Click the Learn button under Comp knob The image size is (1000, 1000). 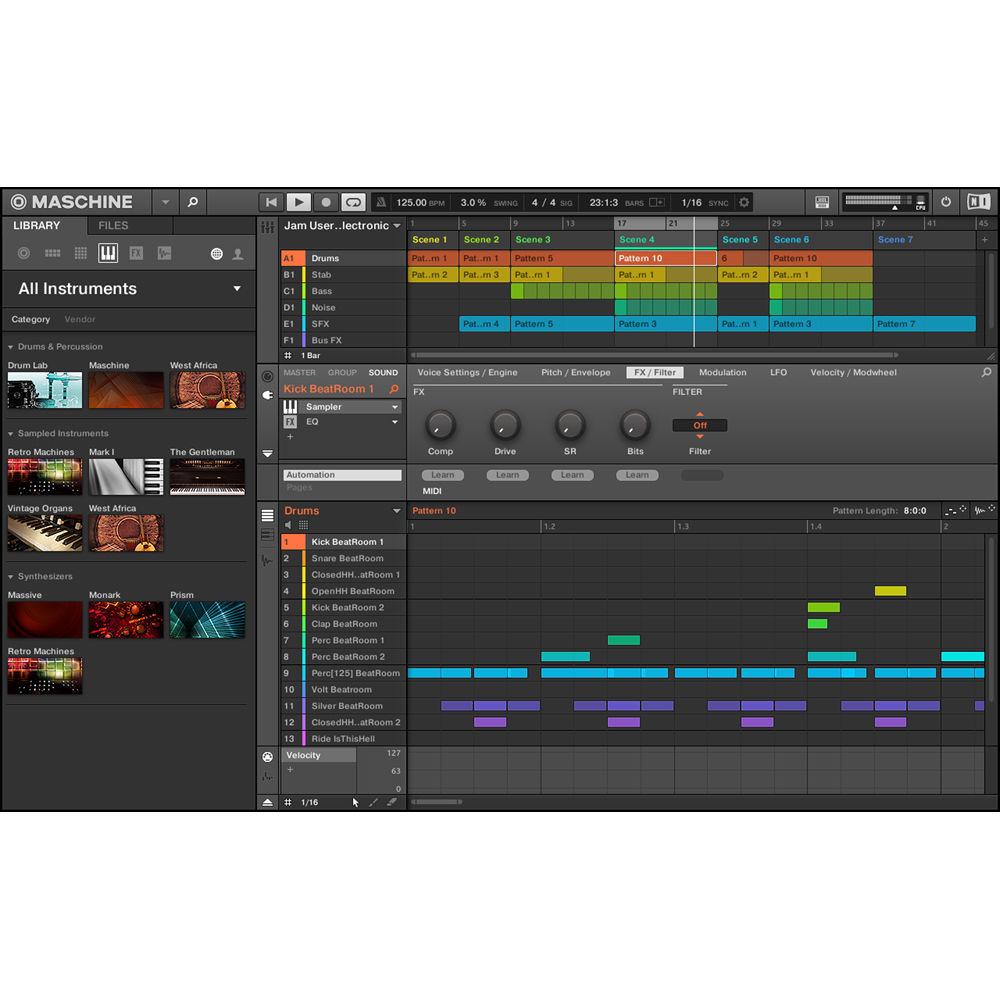[441, 475]
